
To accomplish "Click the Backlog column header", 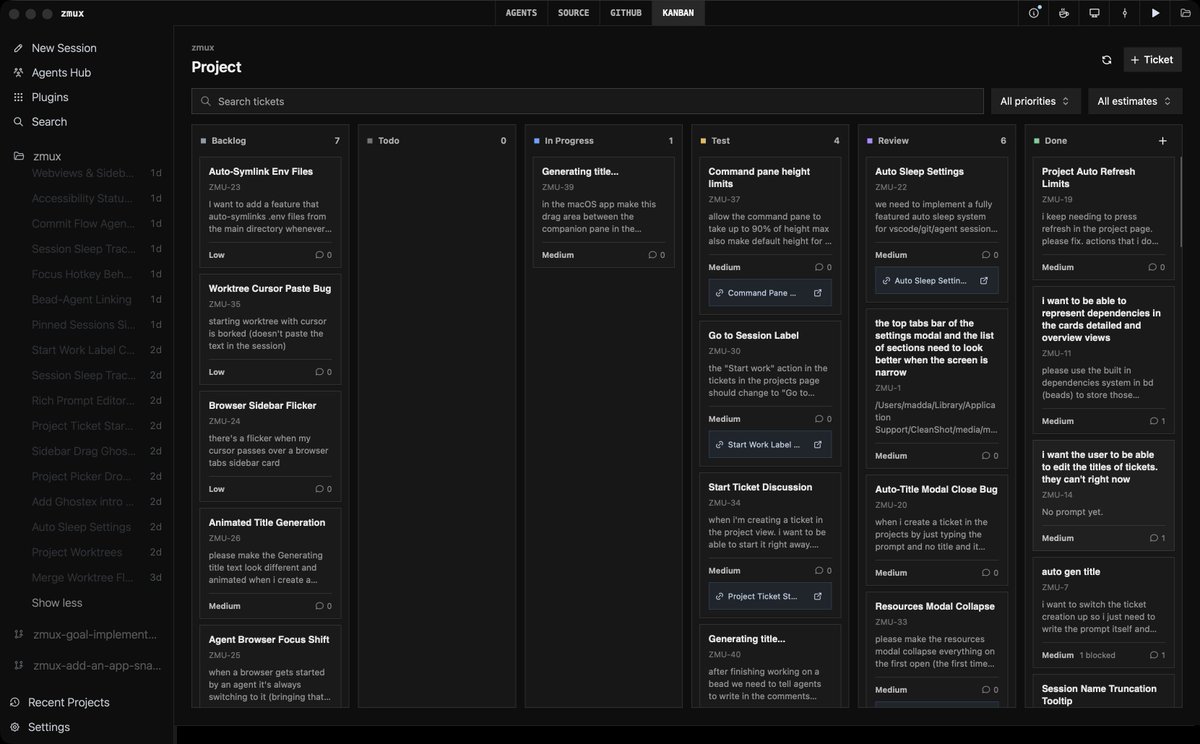I will (270, 141).
